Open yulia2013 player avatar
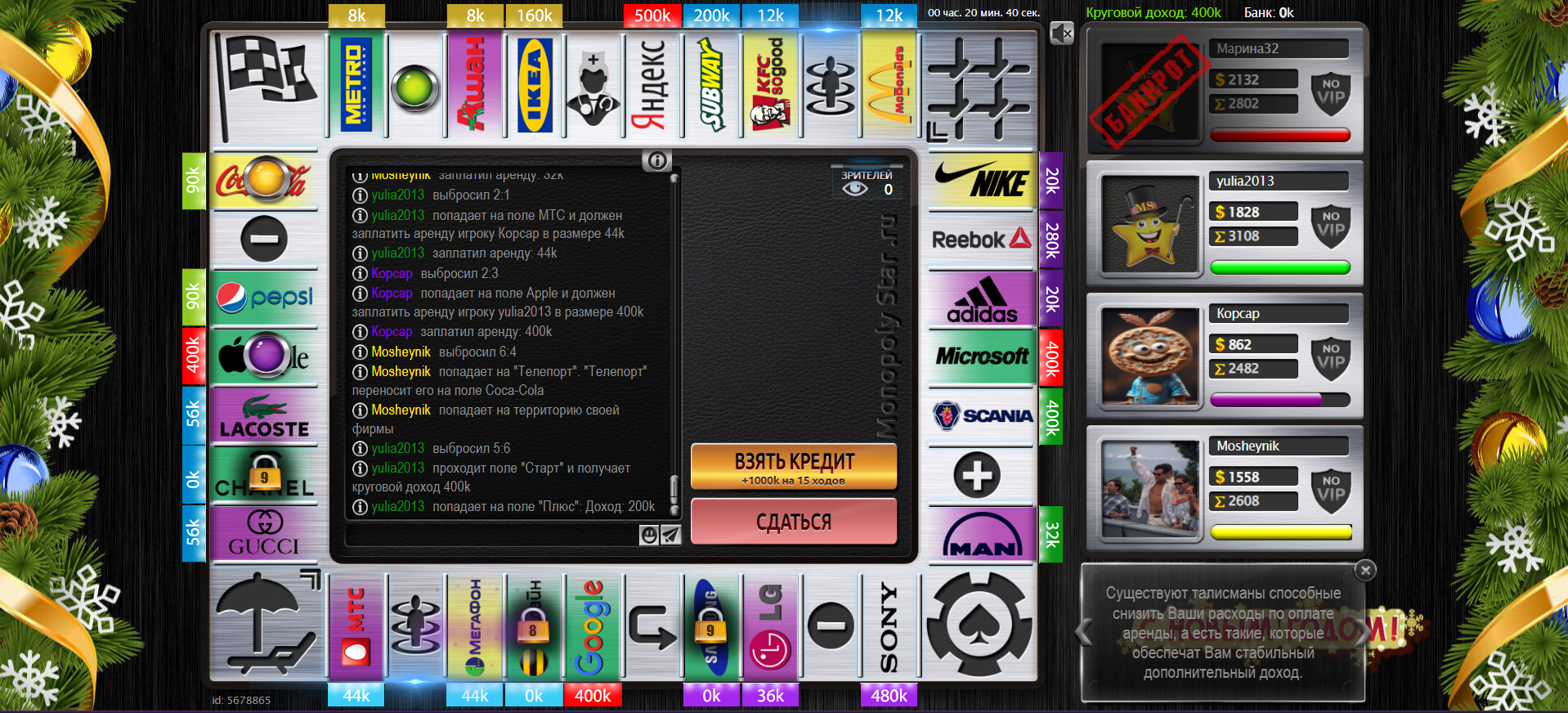Viewport: 1568px width, 713px height. tap(1149, 225)
